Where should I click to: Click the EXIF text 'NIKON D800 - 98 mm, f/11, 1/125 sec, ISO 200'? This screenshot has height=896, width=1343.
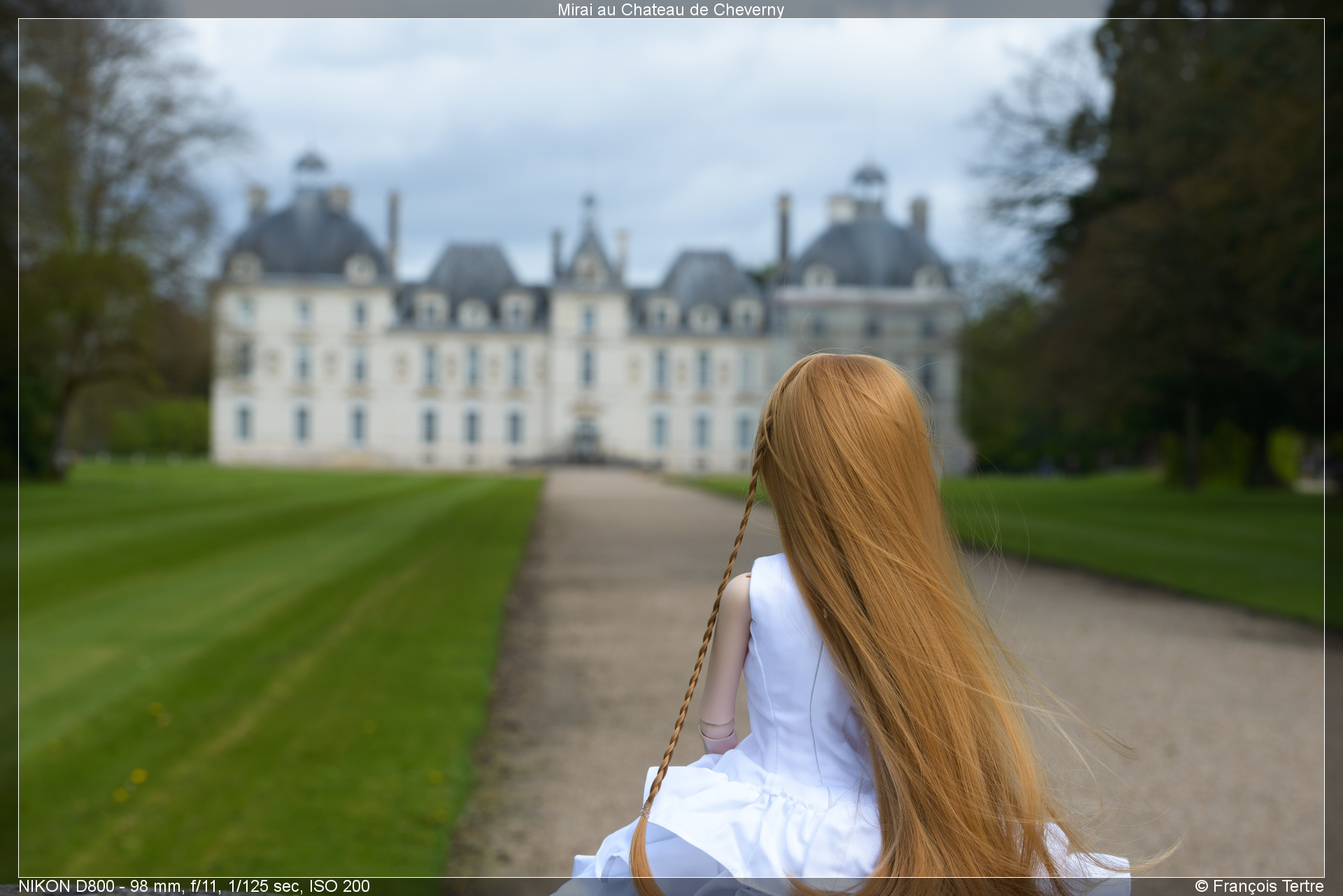[x=194, y=886]
